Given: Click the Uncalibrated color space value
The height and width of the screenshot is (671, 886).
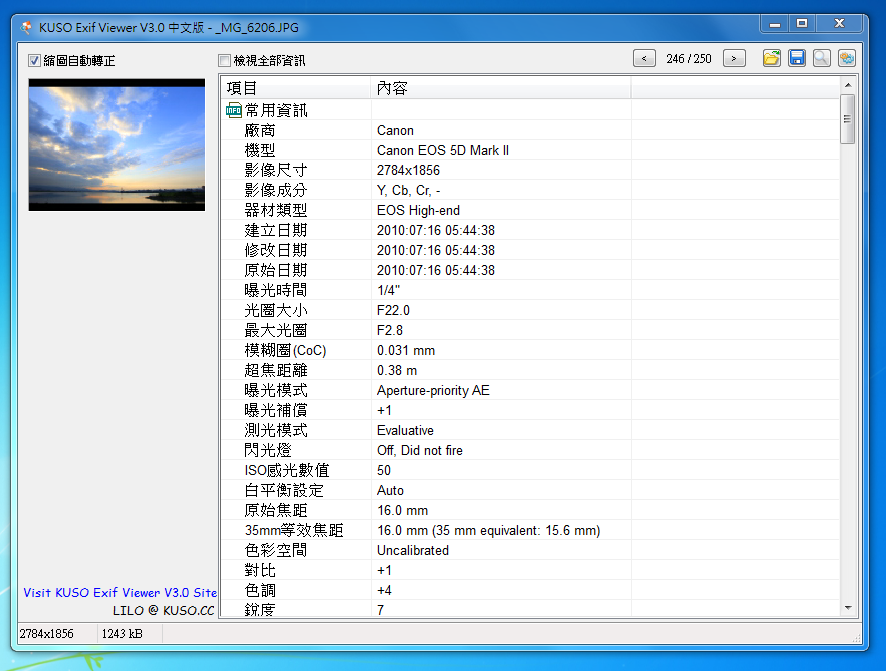Looking at the screenshot, I should [x=413, y=550].
